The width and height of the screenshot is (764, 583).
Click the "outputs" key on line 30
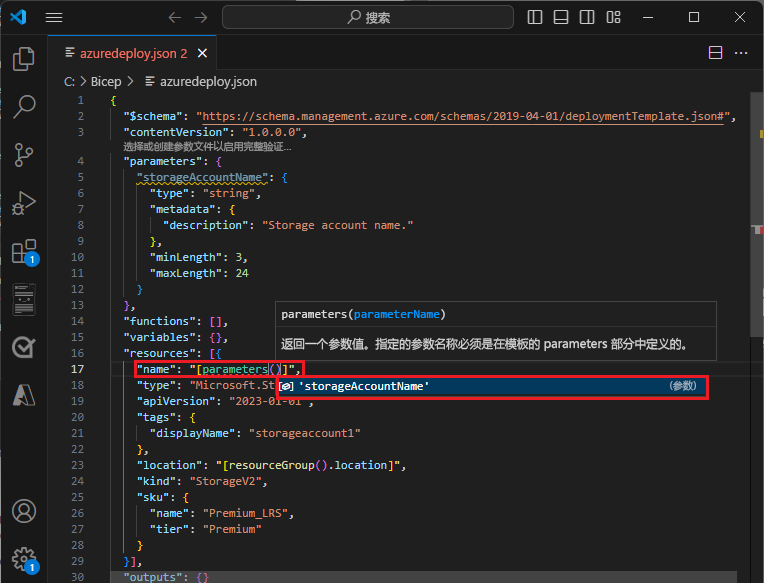pos(153,577)
